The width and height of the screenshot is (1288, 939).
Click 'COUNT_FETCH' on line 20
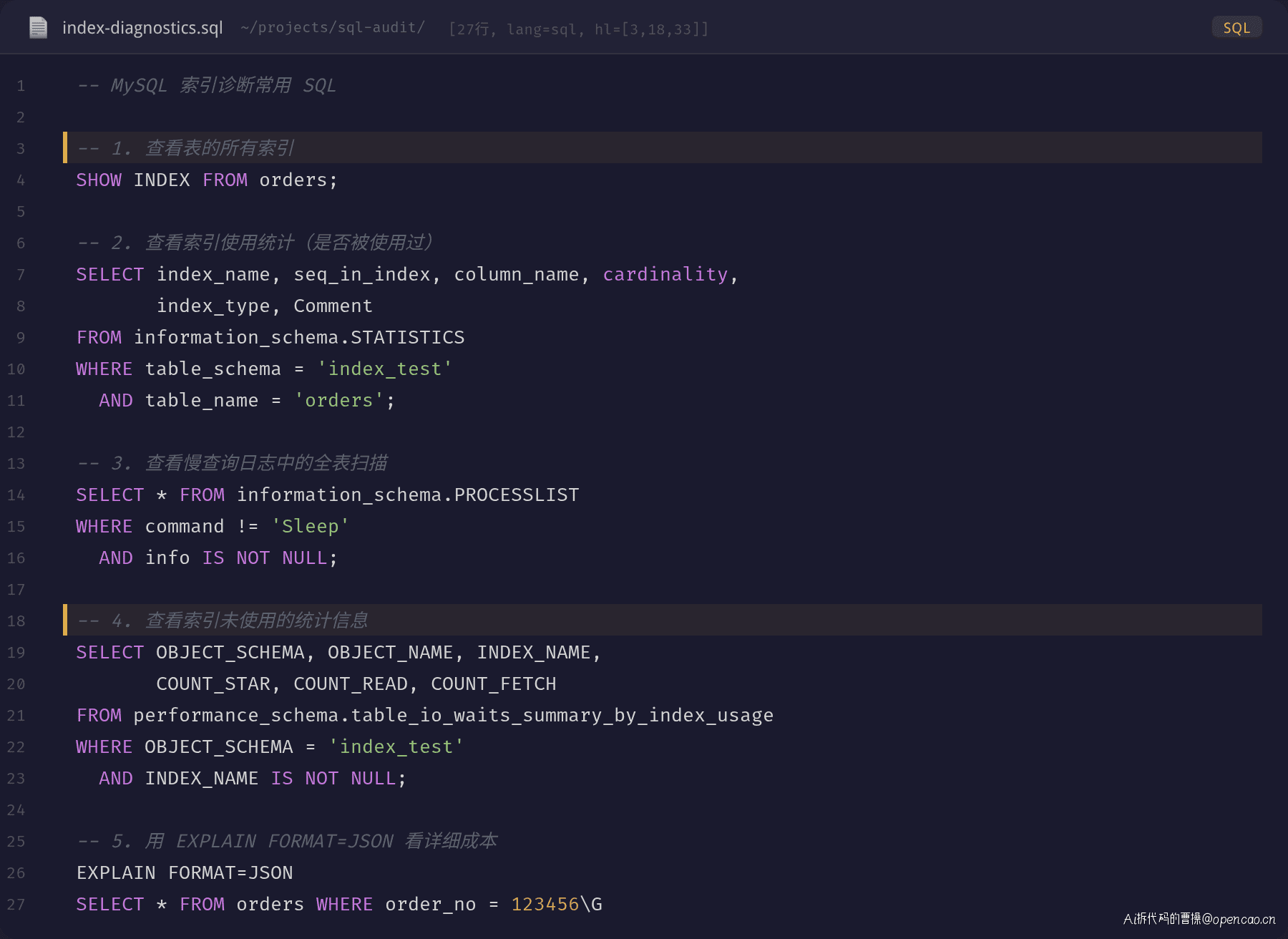494,683
